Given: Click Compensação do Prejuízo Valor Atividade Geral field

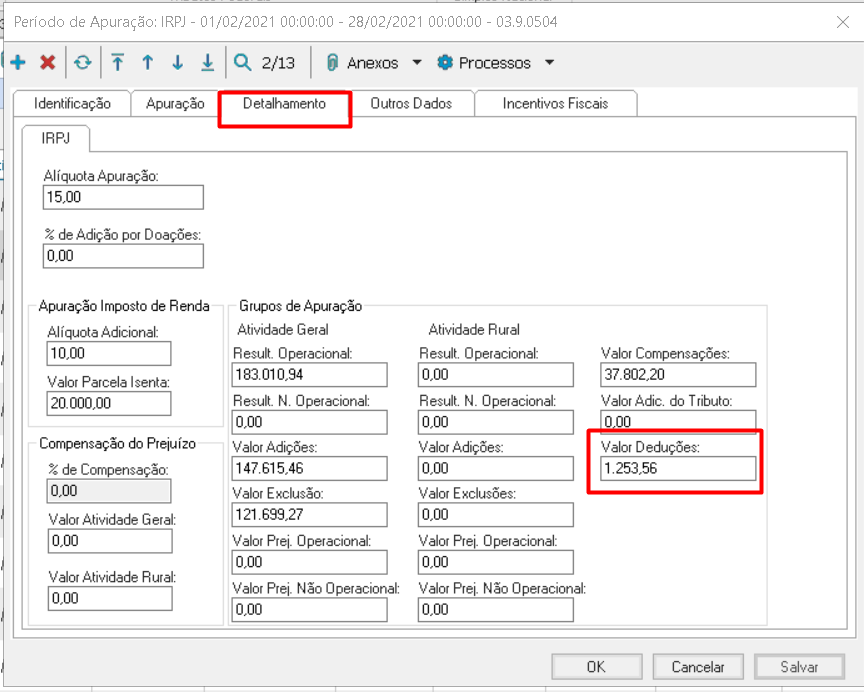Looking at the screenshot, I should pyautogui.click(x=110, y=541).
